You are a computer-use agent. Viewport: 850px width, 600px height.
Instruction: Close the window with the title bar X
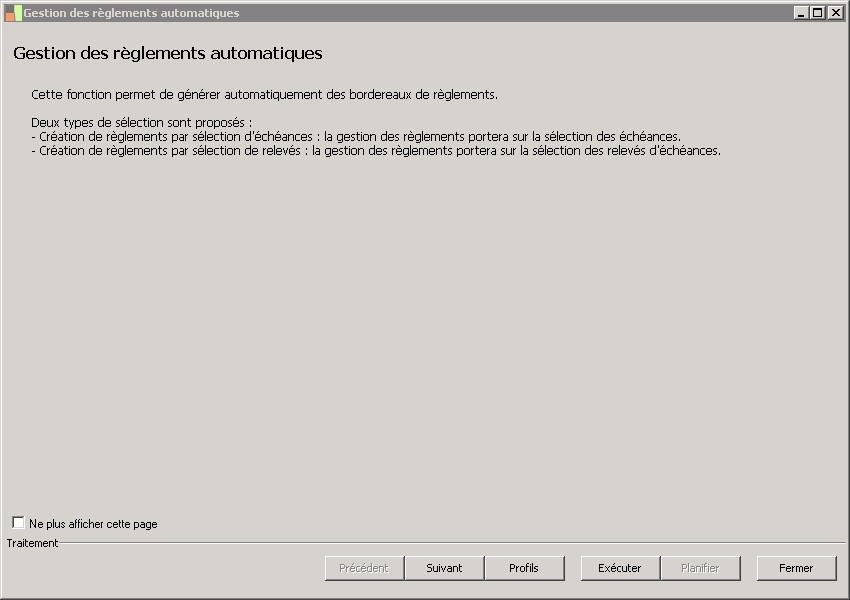835,13
